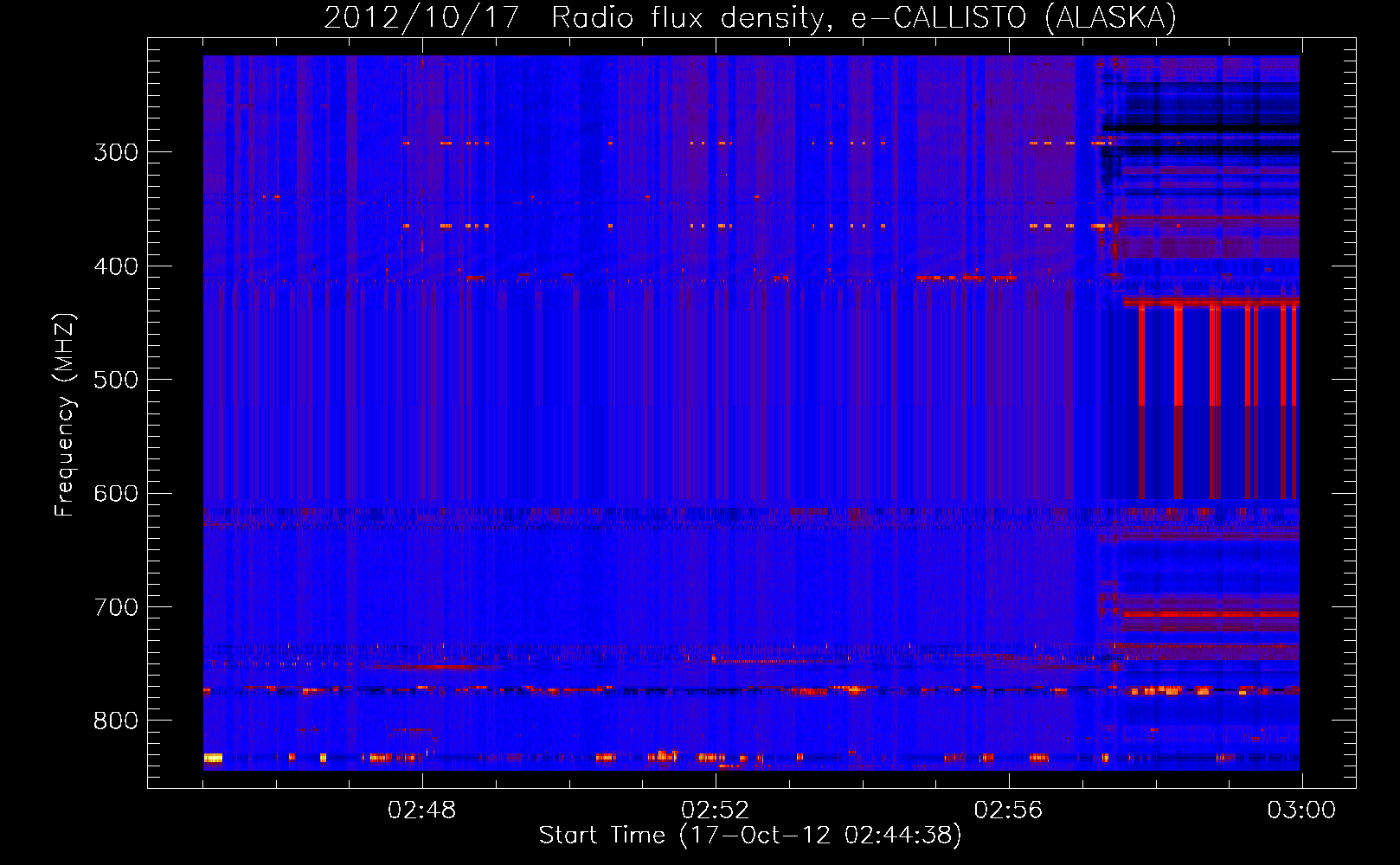The width and height of the screenshot is (1400, 865).
Task: Click the 03:00 time tick label
Action: pyautogui.click(x=1302, y=811)
